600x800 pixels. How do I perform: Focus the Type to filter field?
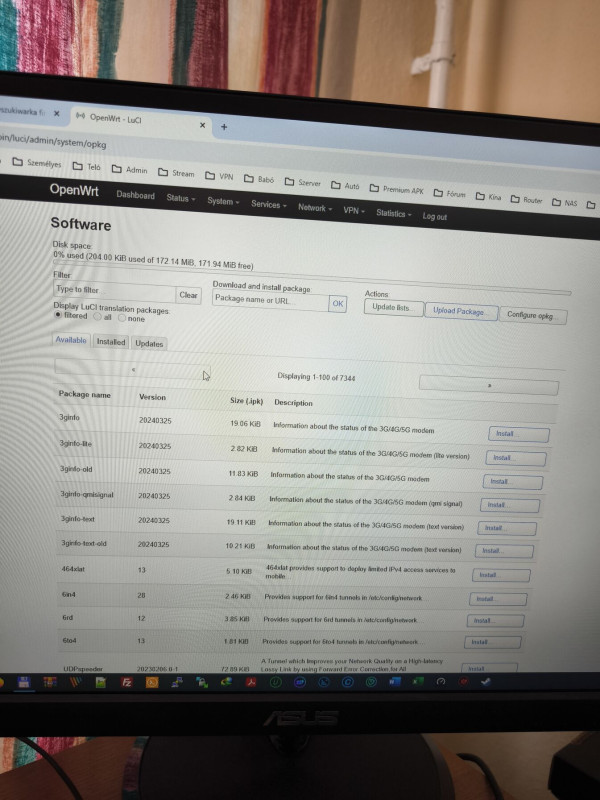pos(115,290)
